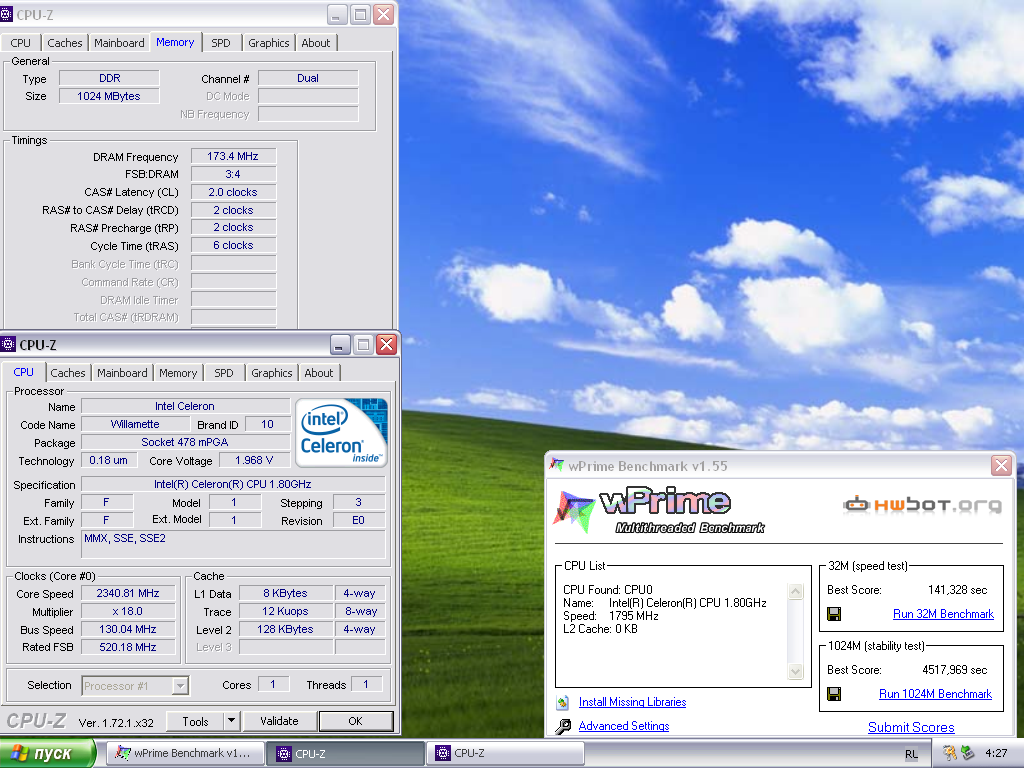Image resolution: width=1024 pixels, height=768 pixels.
Task: Open the Mainboard tab in Memory window
Action: point(119,43)
